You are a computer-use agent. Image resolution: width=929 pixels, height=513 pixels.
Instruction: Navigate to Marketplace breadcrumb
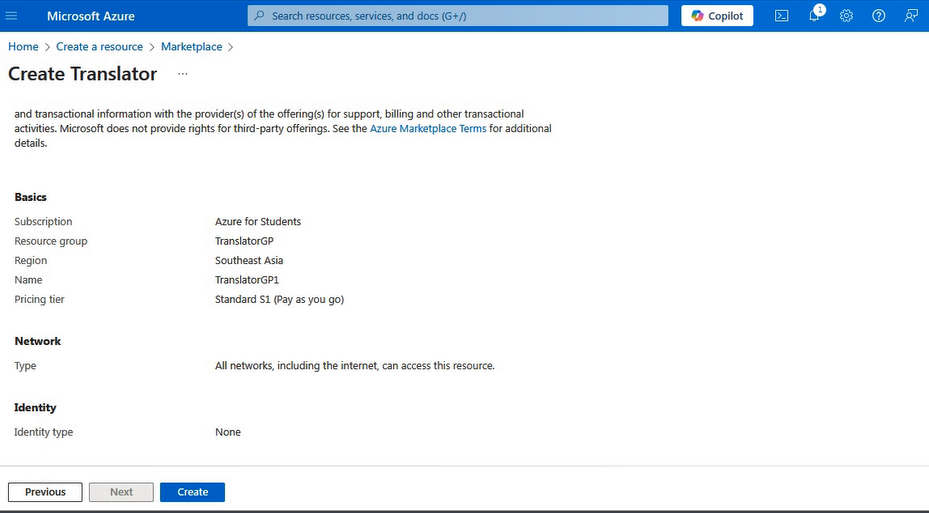point(191,47)
